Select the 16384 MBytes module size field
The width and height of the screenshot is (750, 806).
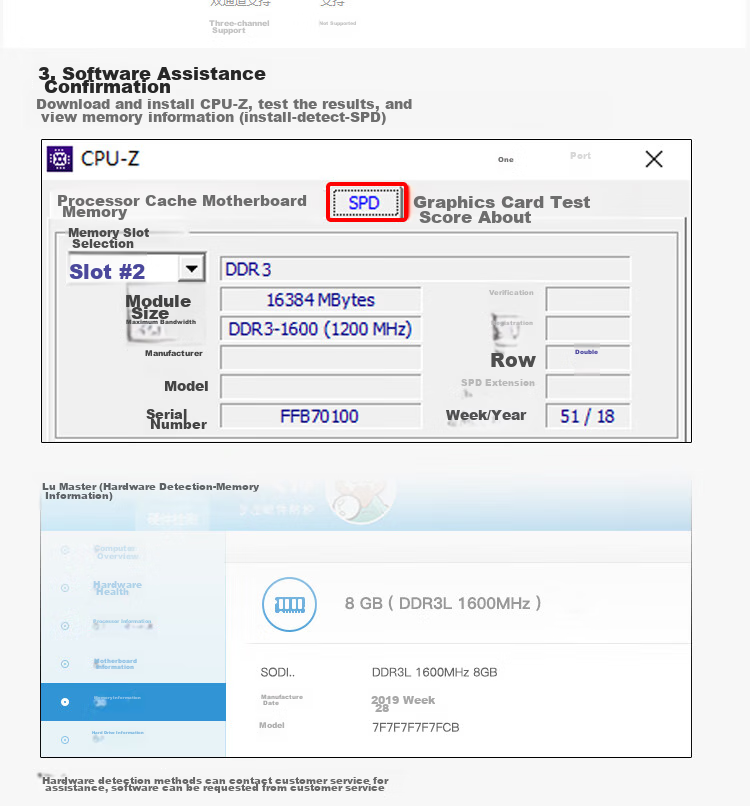pos(321,300)
